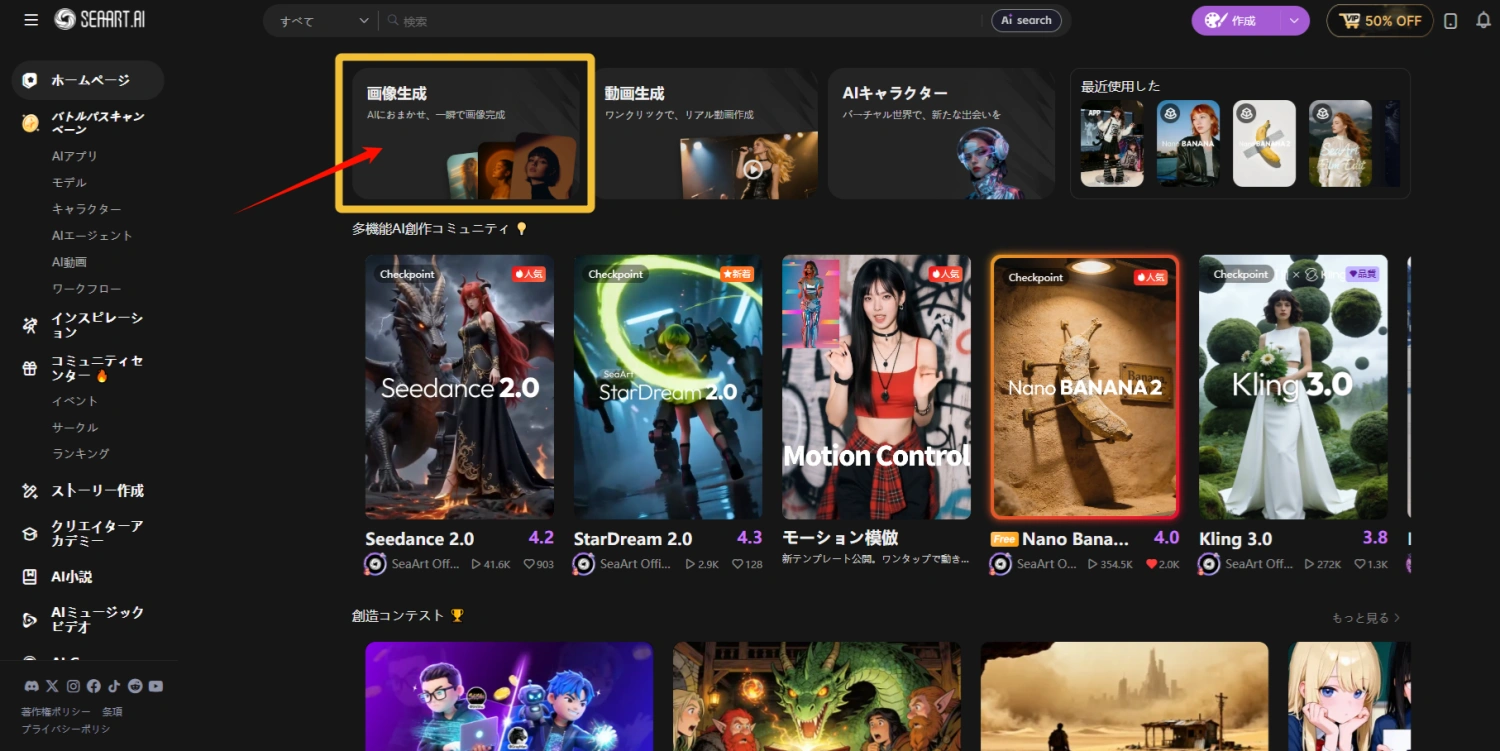Click the purple 作成 create button

(1236, 21)
